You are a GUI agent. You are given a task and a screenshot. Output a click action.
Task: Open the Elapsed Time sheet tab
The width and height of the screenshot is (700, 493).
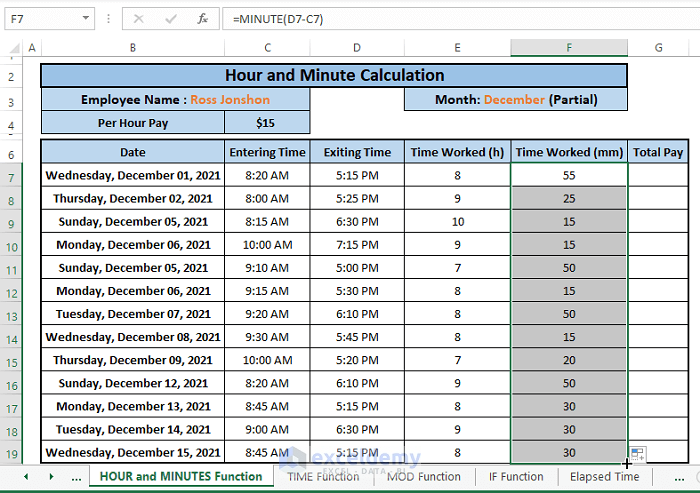tap(604, 476)
